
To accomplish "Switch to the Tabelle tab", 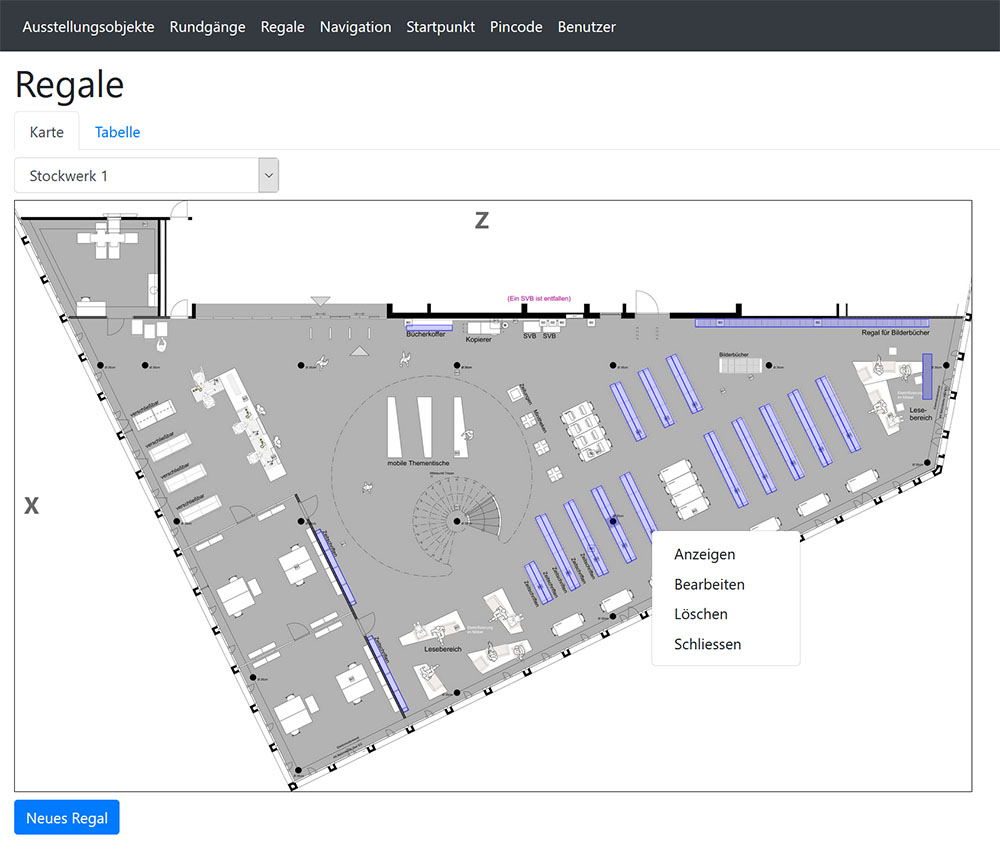I will point(117,132).
